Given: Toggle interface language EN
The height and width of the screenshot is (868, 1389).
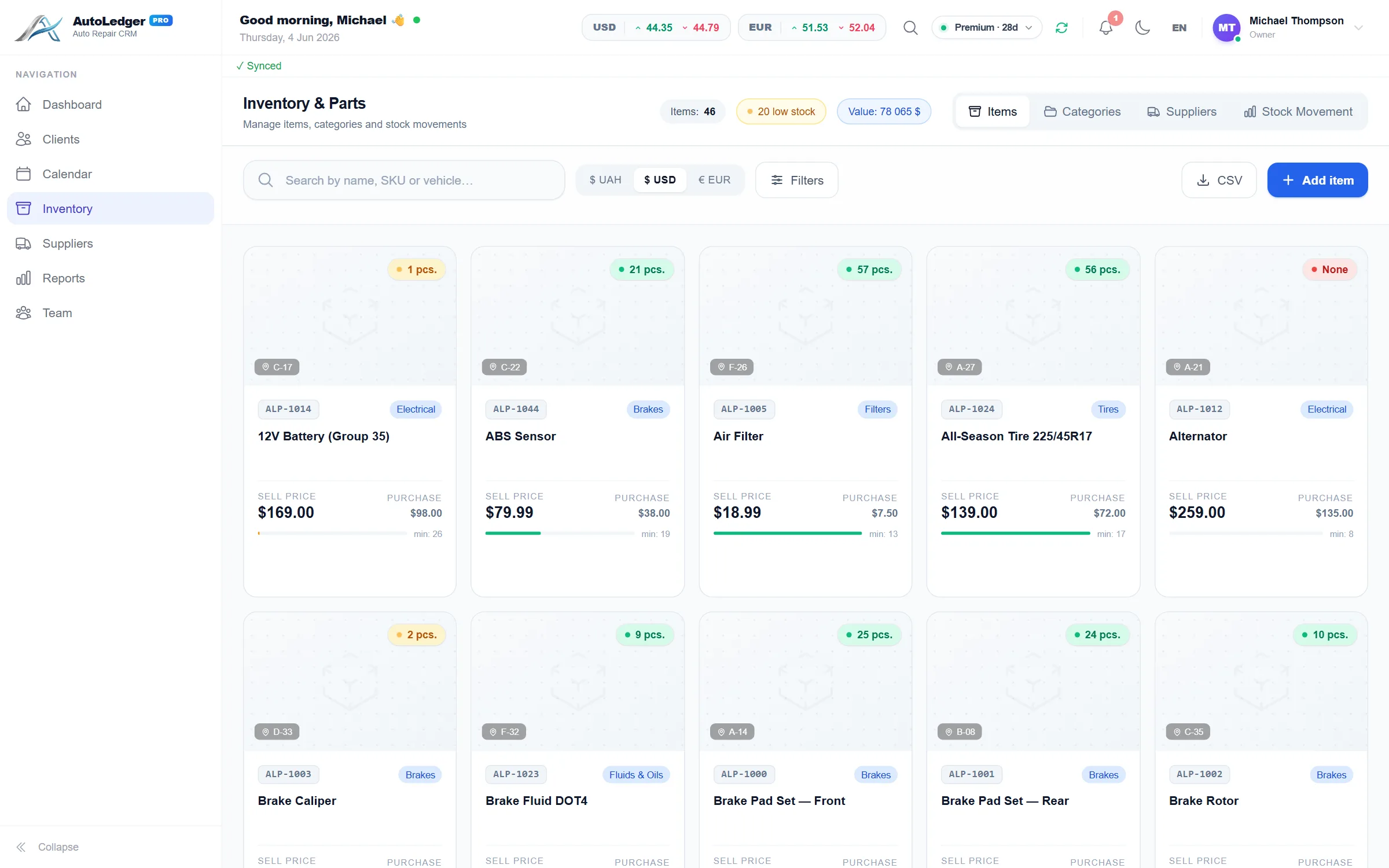Looking at the screenshot, I should 1179,28.
